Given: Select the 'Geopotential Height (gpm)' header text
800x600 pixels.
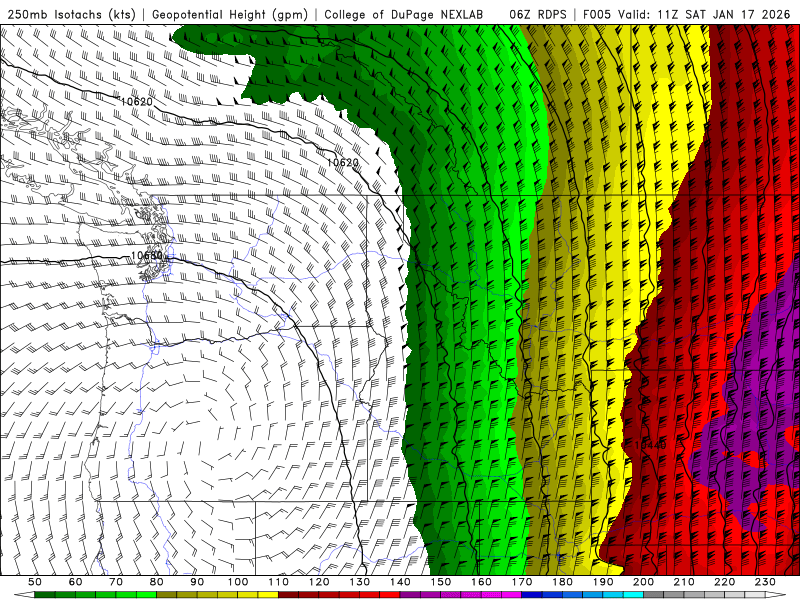Looking at the screenshot, I should coord(230,14).
